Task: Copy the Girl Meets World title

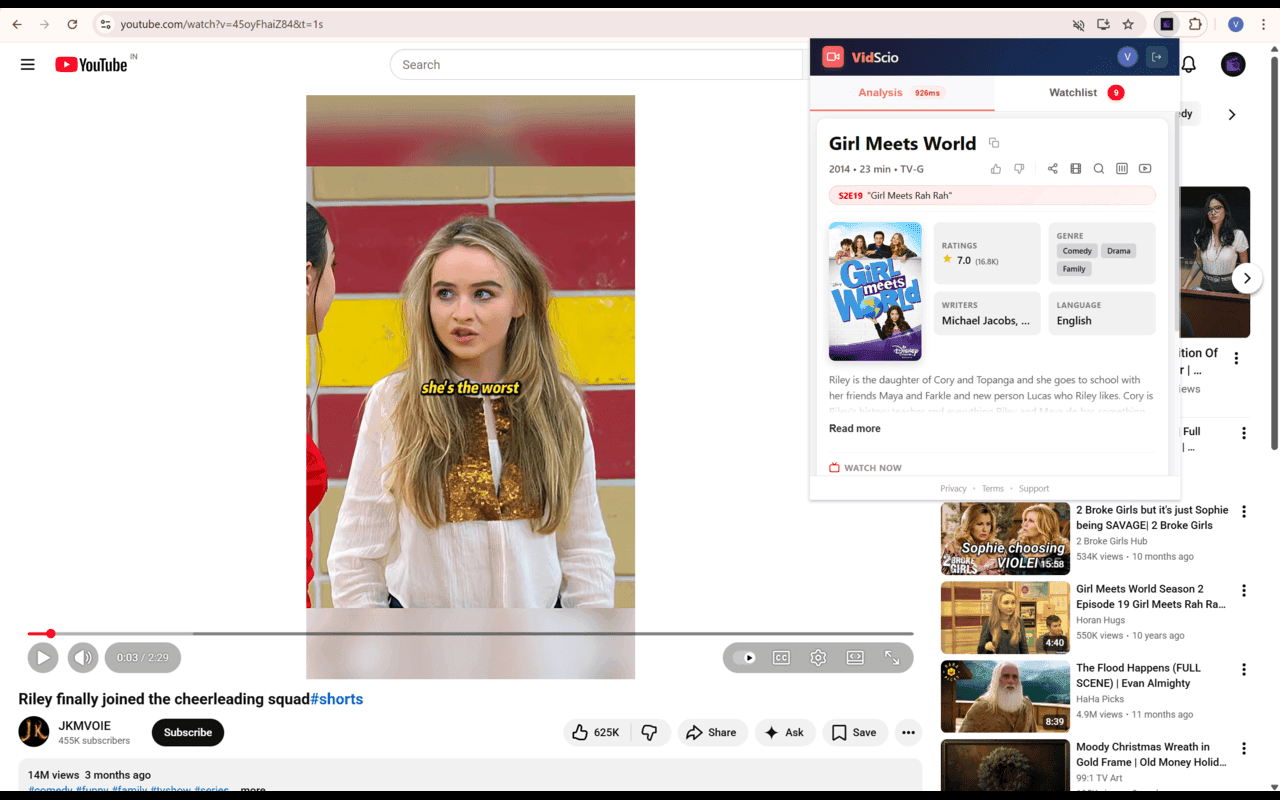Action: [994, 143]
